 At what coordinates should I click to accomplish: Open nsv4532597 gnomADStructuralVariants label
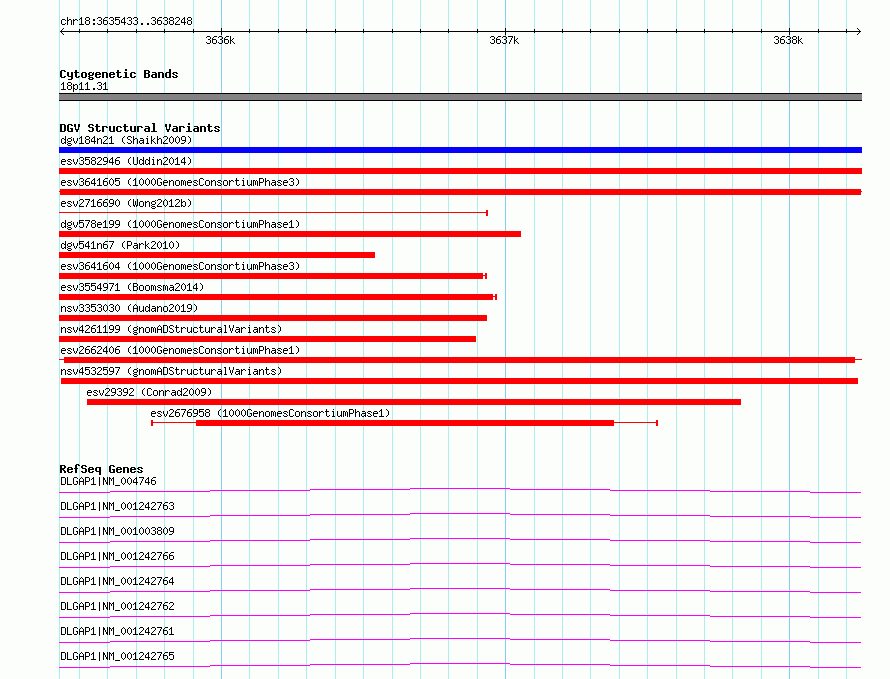[x=171, y=371]
